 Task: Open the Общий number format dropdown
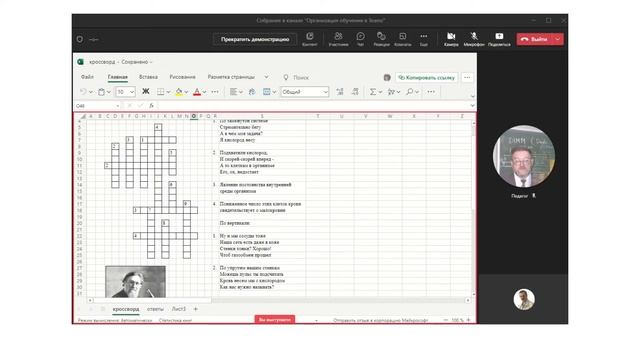click(x=304, y=92)
